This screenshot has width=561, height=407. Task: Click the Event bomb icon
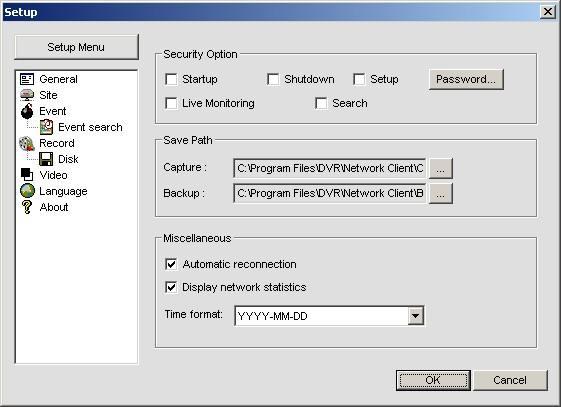27,111
